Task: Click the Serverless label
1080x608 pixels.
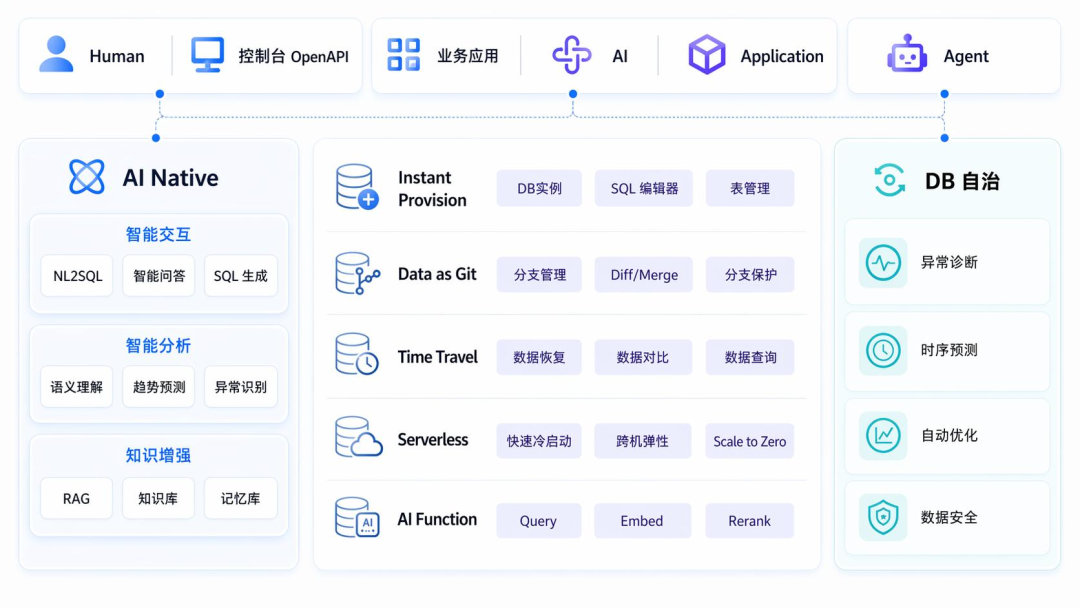Action: click(x=433, y=439)
